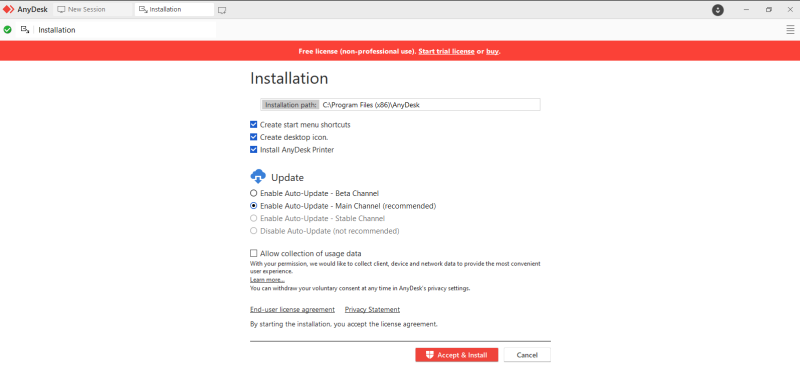Click the green connection status check icon
This screenshot has height=383, width=800.
pos(7,30)
